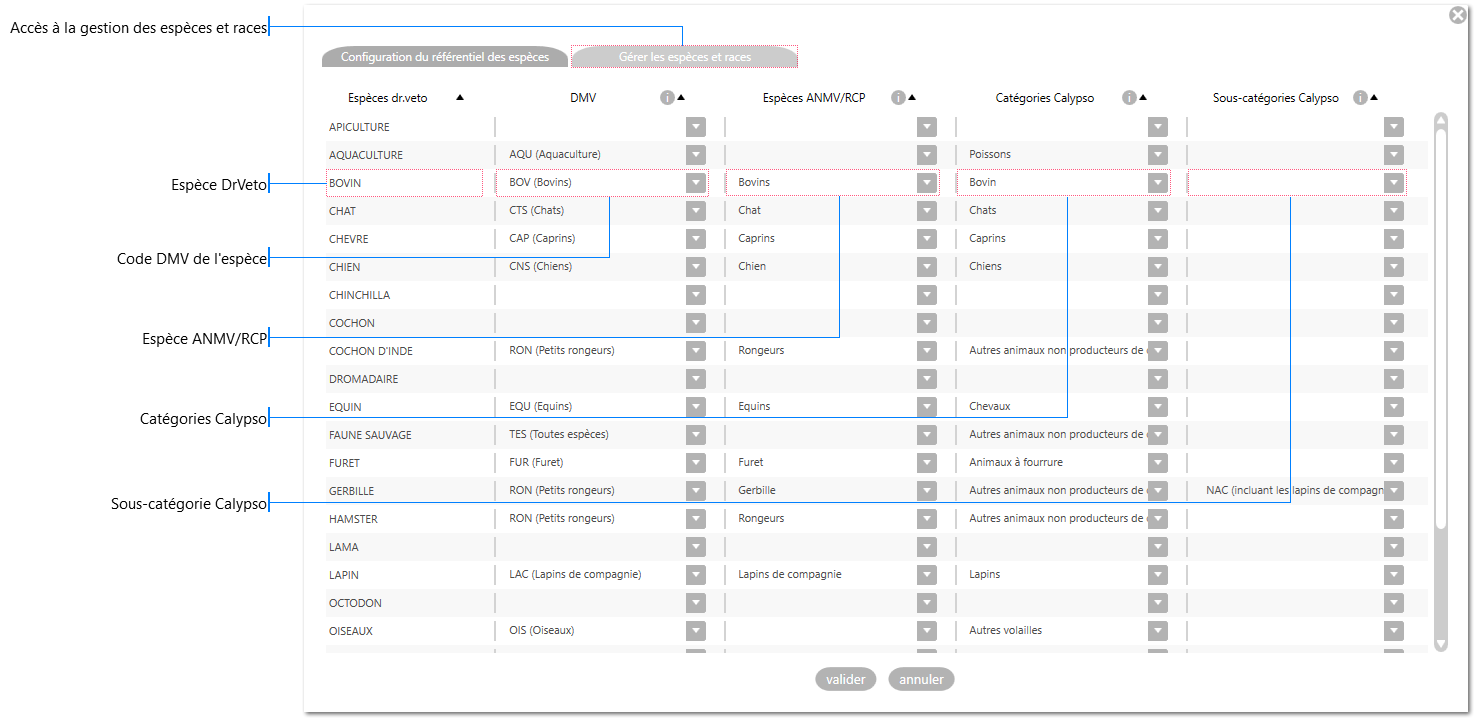
Task: Select the CHEVRE species name
Action: click(349, 239)
